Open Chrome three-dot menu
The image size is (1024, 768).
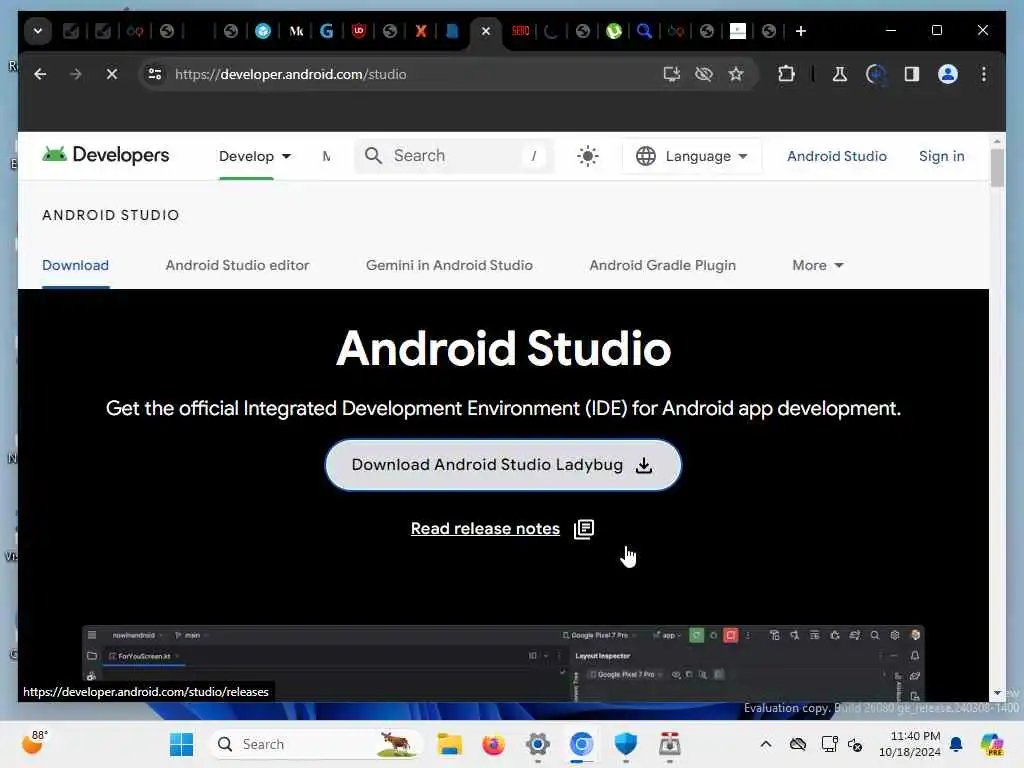[x=984, y=74]
